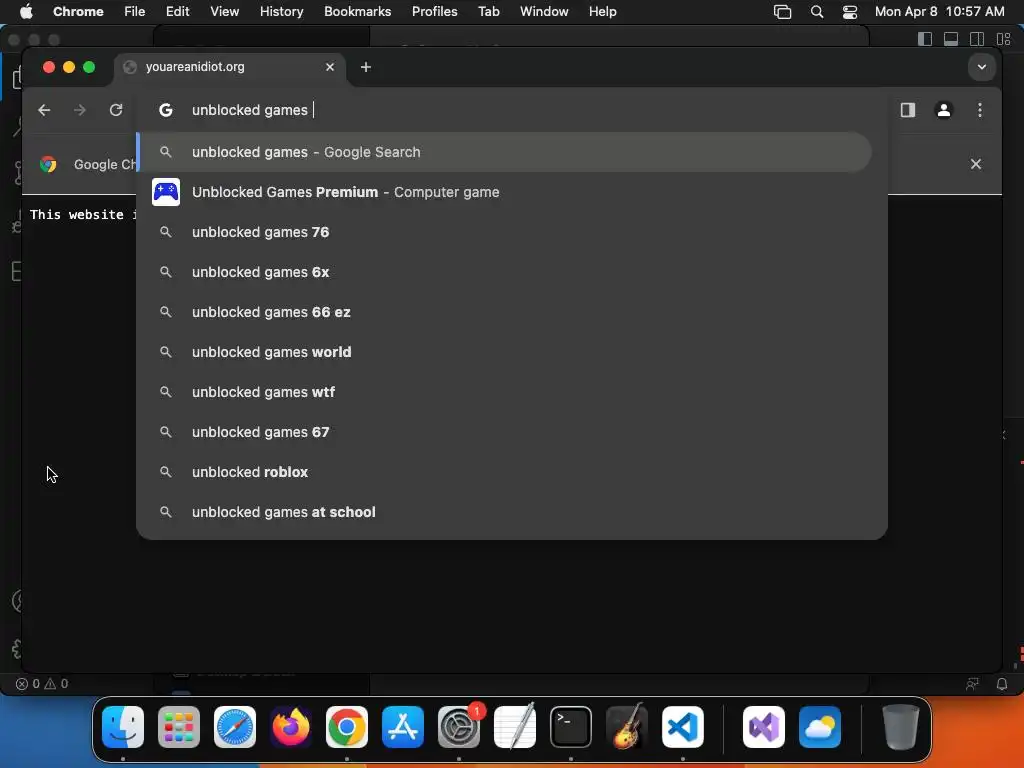Open the Help menu
Screen dimensions: 1024x768
click(x=602, y=11)
